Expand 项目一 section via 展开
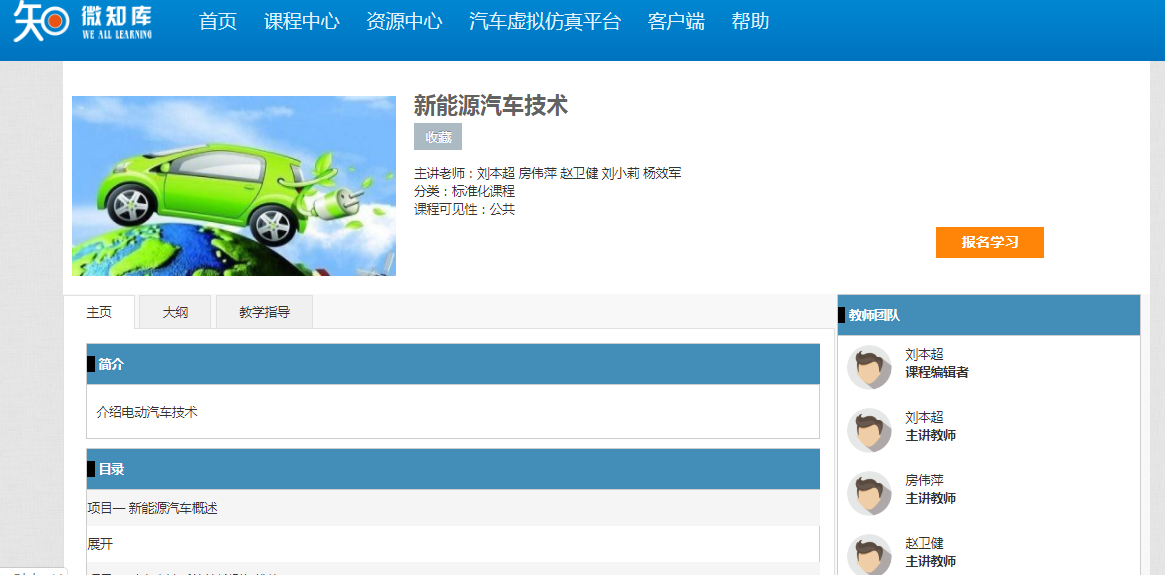This screenshot has width=1165, height=575. click(x=100, y=544)
